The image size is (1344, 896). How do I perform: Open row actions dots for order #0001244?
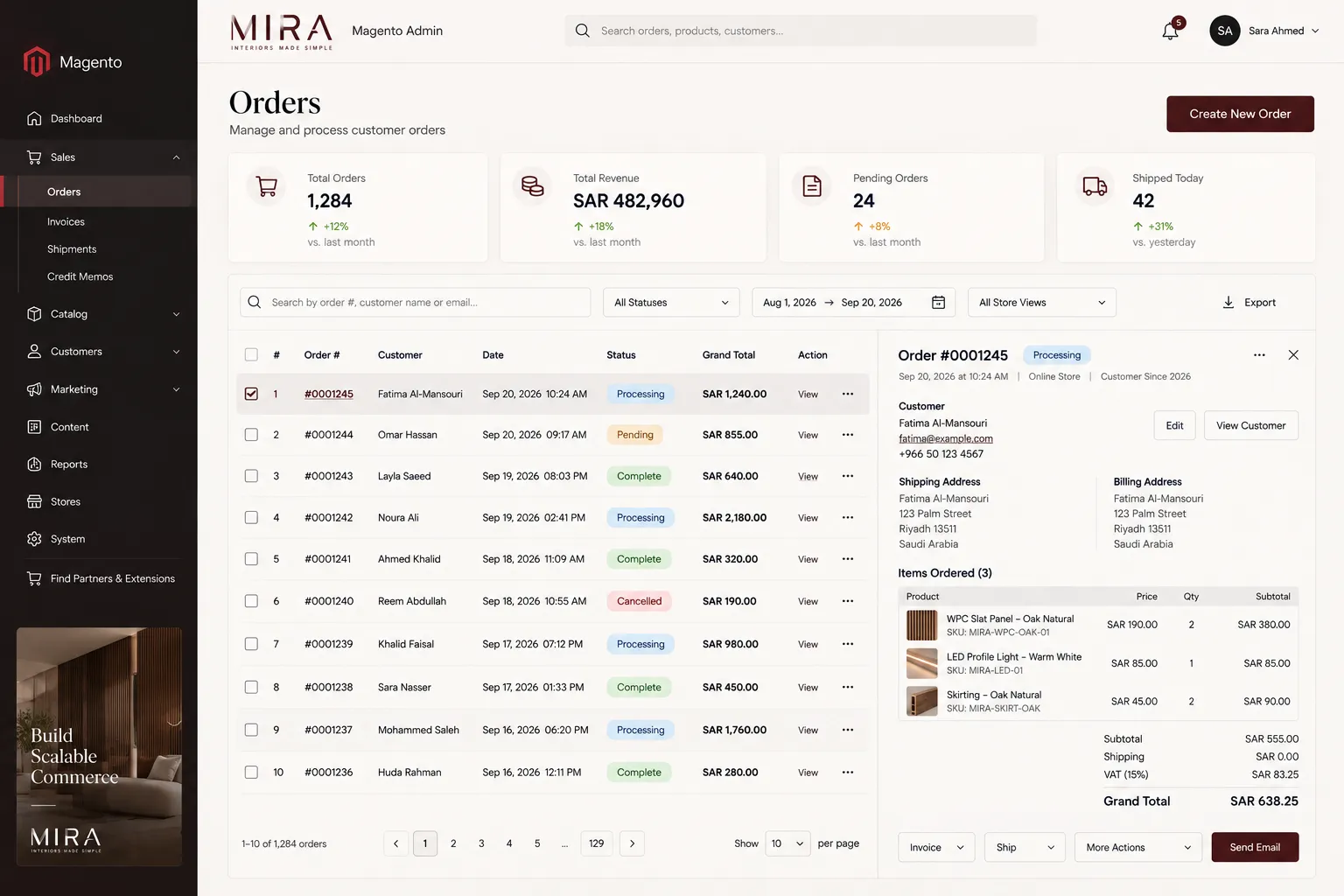click(x=848, y=435)
